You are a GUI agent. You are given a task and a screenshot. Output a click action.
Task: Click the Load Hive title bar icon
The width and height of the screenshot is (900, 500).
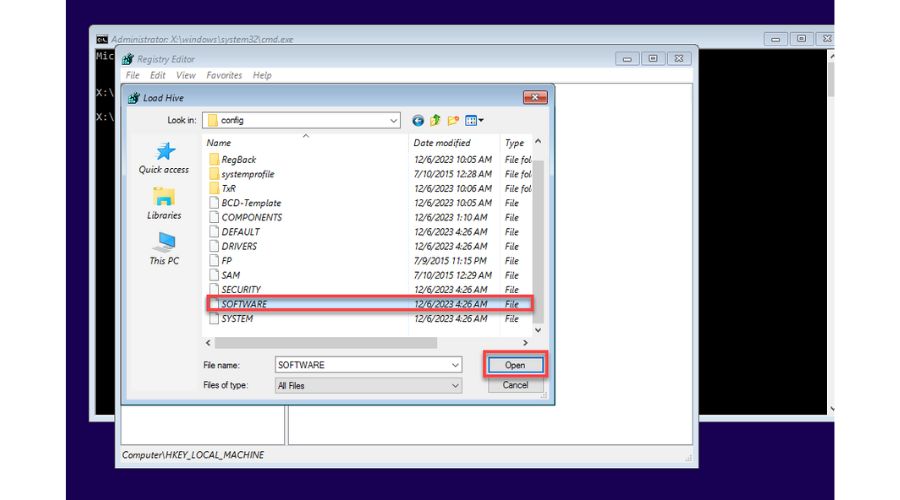click(x=134, y=98)
